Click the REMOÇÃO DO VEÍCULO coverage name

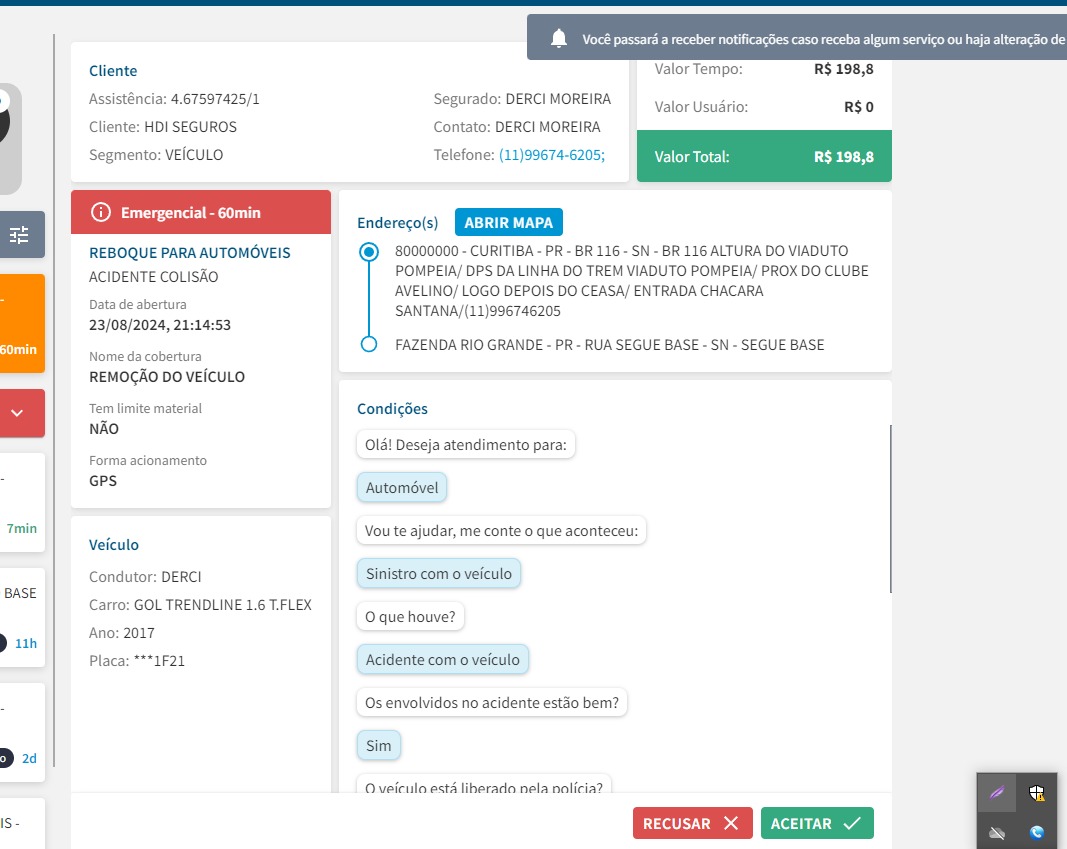(x=167, y=377)
